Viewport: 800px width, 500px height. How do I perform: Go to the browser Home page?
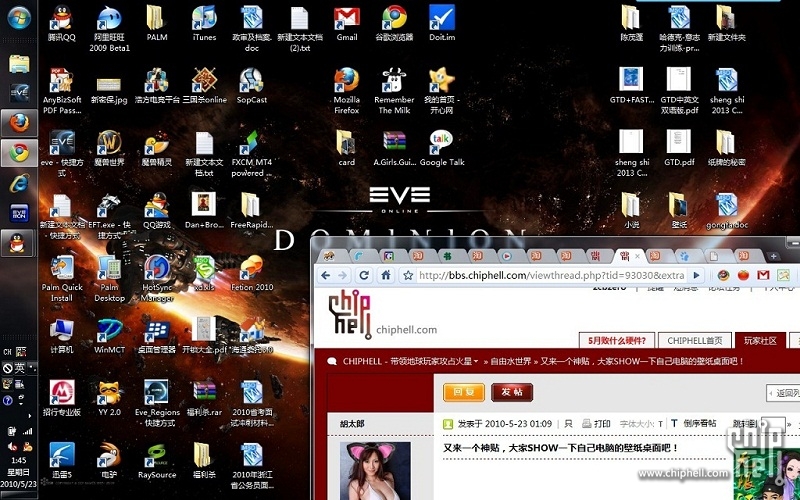pyautogui.click(x=386, y=276)
